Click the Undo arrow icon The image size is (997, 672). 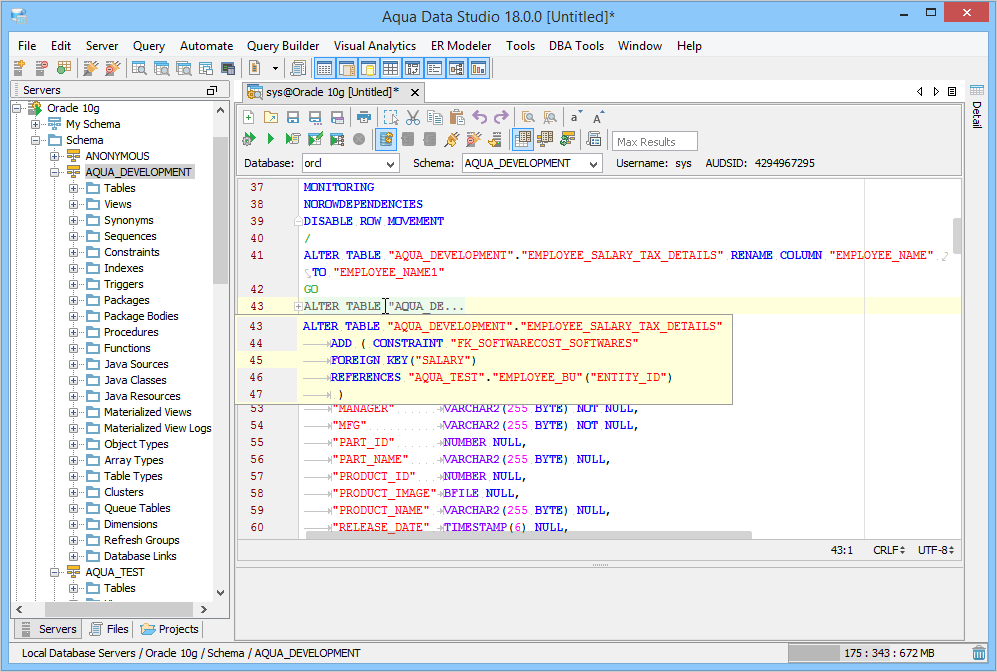[x=480, y=117]
